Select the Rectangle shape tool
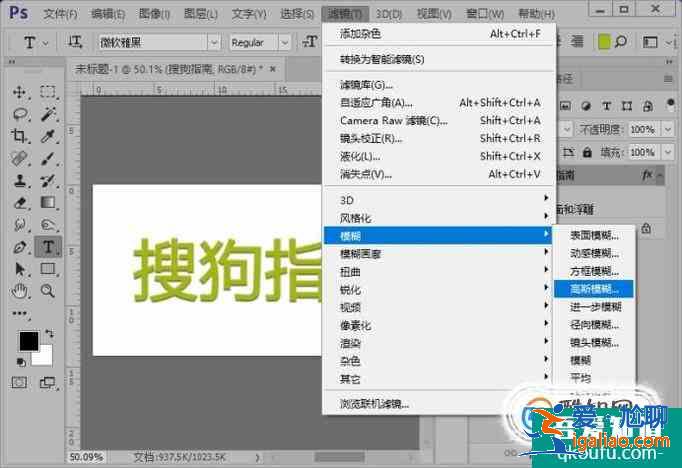Viewport: 682px width, 468px height. point(48,269)
